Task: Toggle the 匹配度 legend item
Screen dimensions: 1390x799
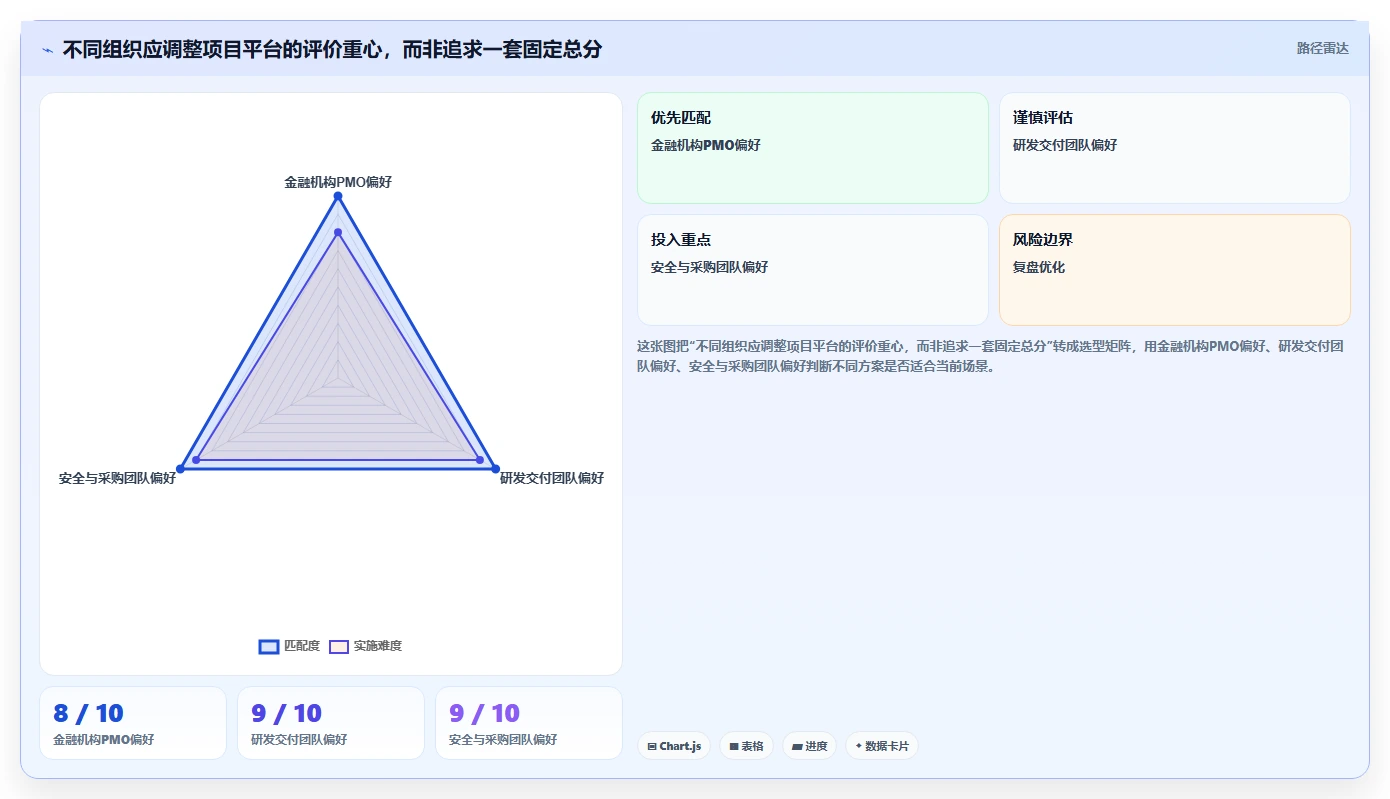Action: [289, 646]
